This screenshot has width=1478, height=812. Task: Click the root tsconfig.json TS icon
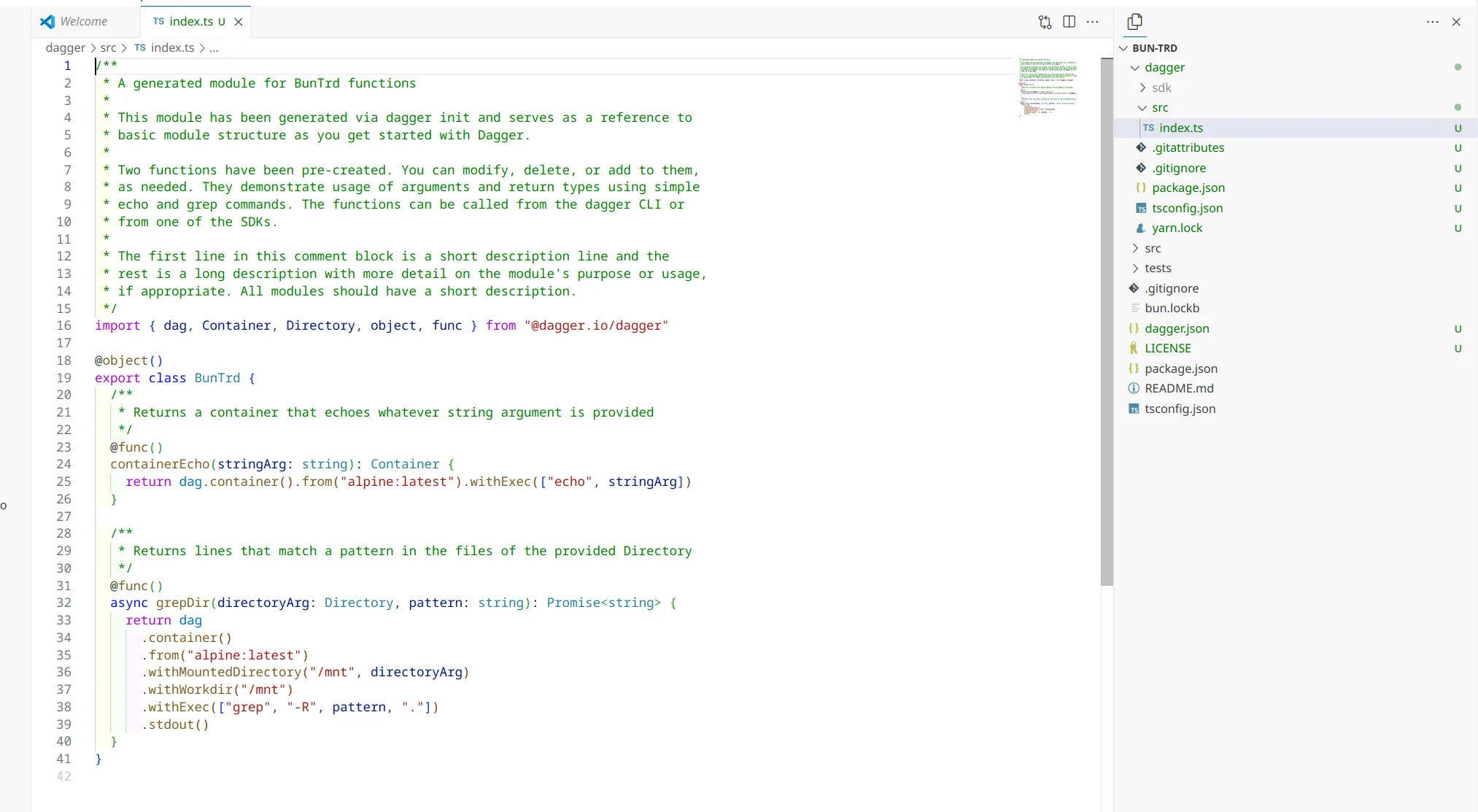click(1134, 409)
